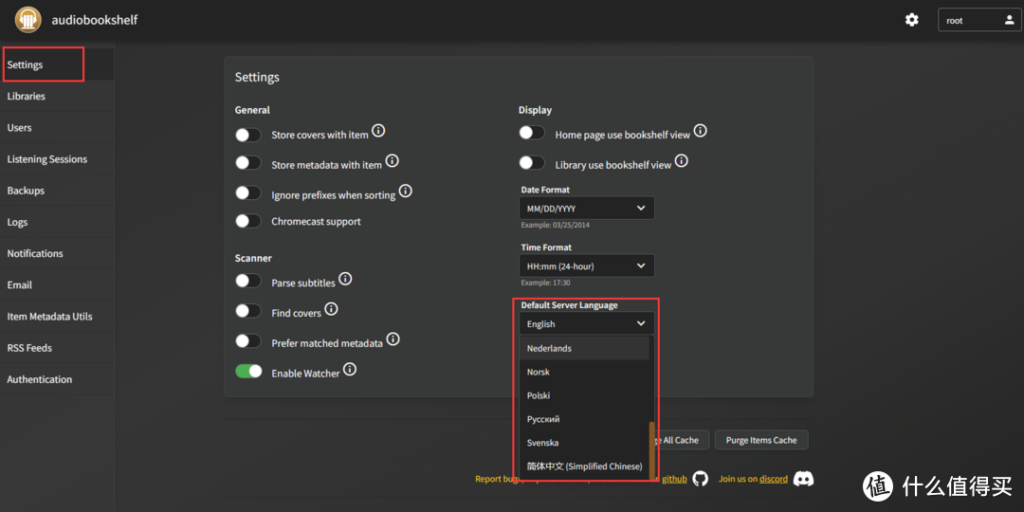
Task: Click the Purge Items Cache button
Action: point(761,440)
